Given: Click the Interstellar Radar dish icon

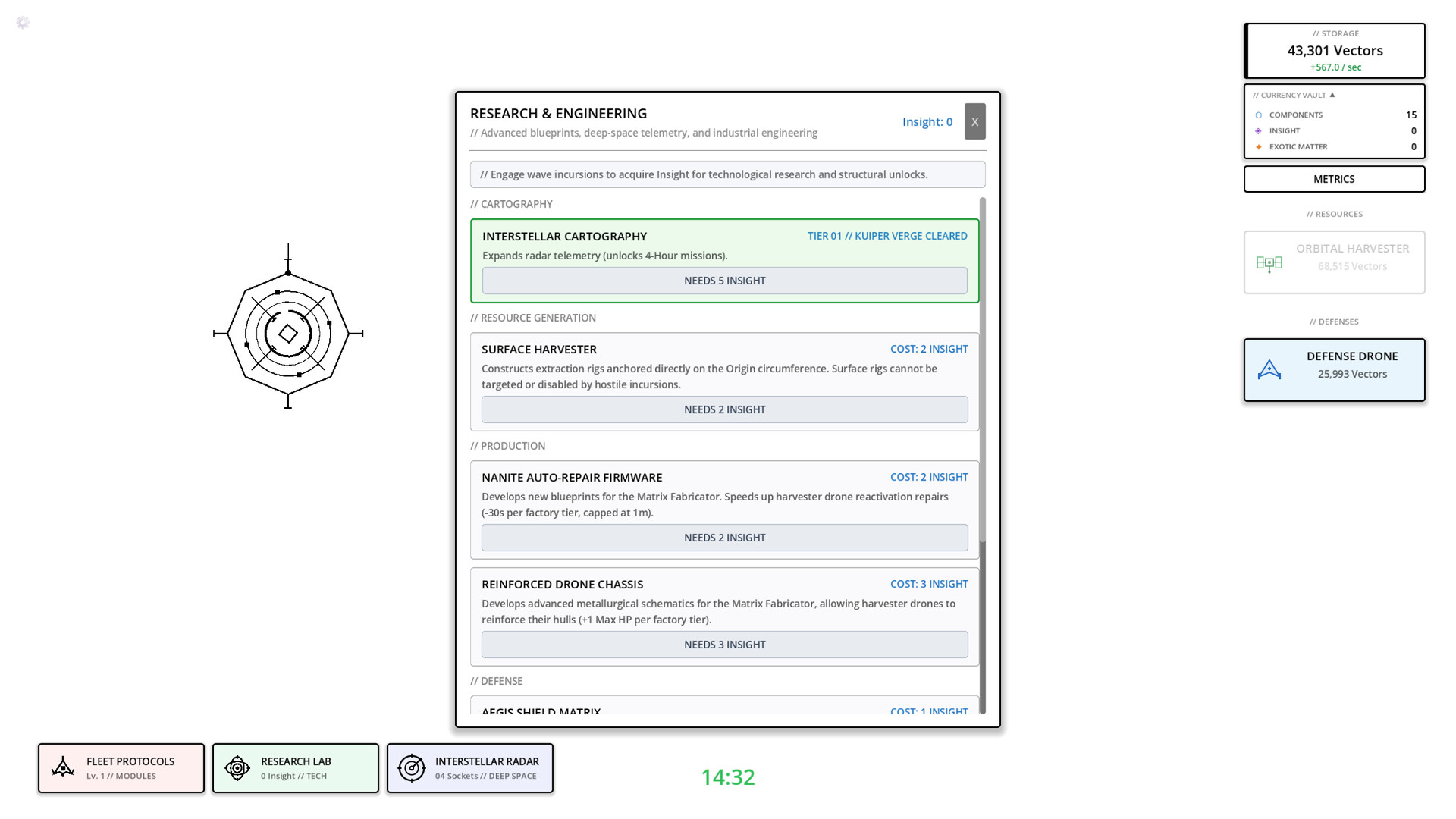Looking at the screenshot, I should 412,767.
